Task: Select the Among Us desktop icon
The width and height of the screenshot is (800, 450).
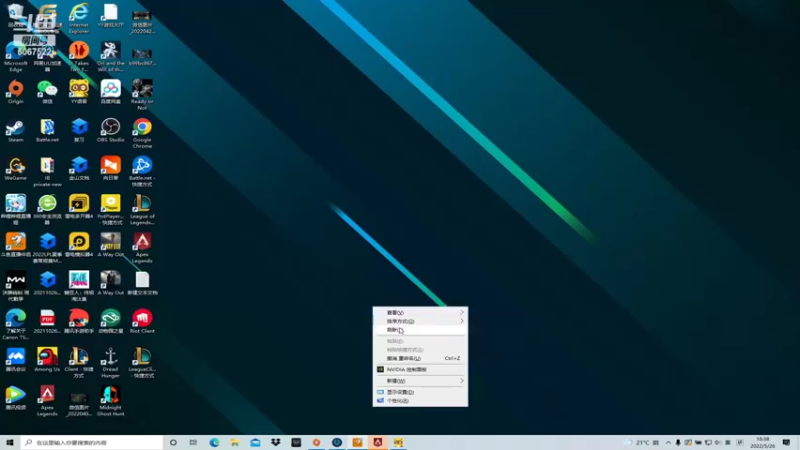Action: [x=47, y=360]
